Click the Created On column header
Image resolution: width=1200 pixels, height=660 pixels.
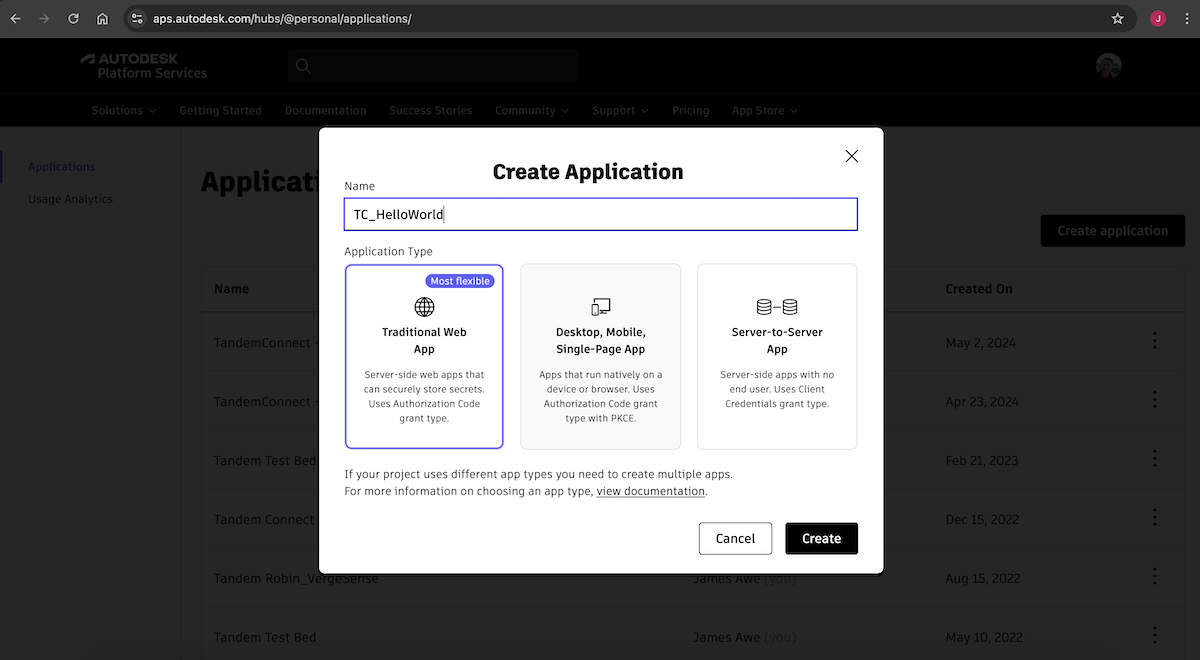point(979,289)
